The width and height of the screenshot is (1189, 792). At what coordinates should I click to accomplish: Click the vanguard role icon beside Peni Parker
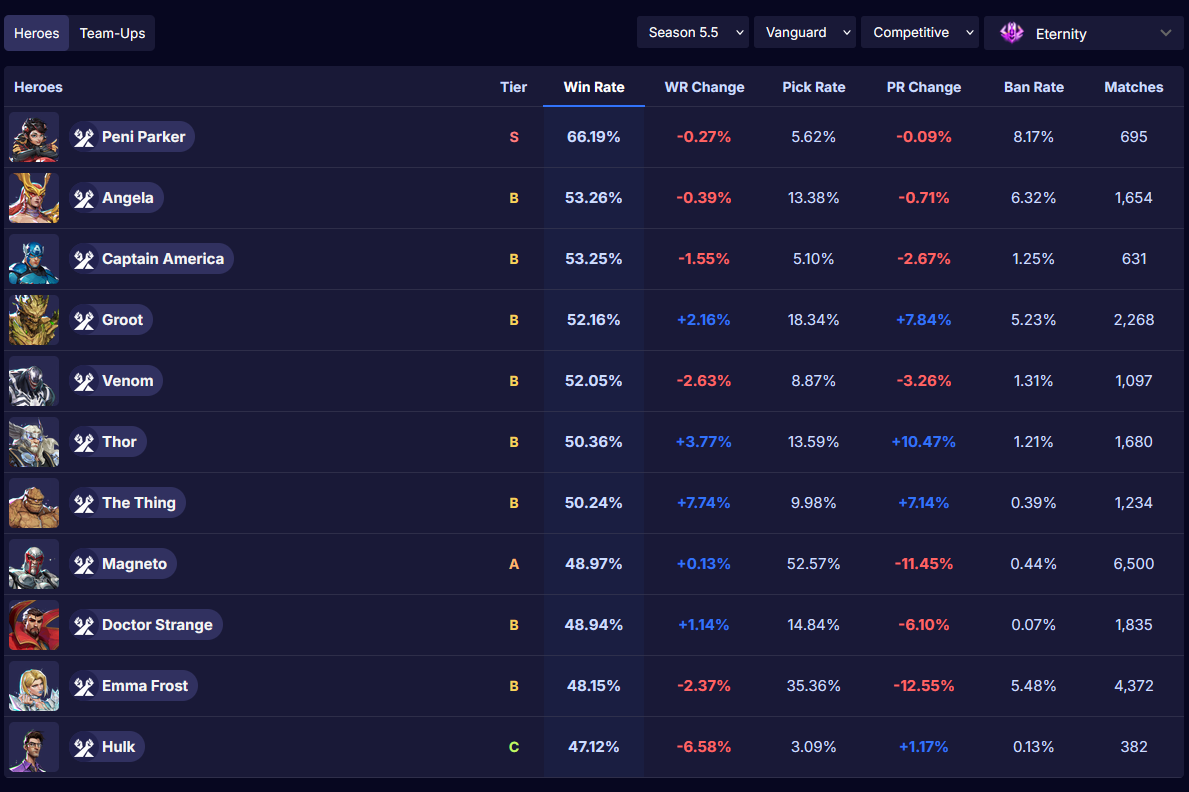pos(84,137)
